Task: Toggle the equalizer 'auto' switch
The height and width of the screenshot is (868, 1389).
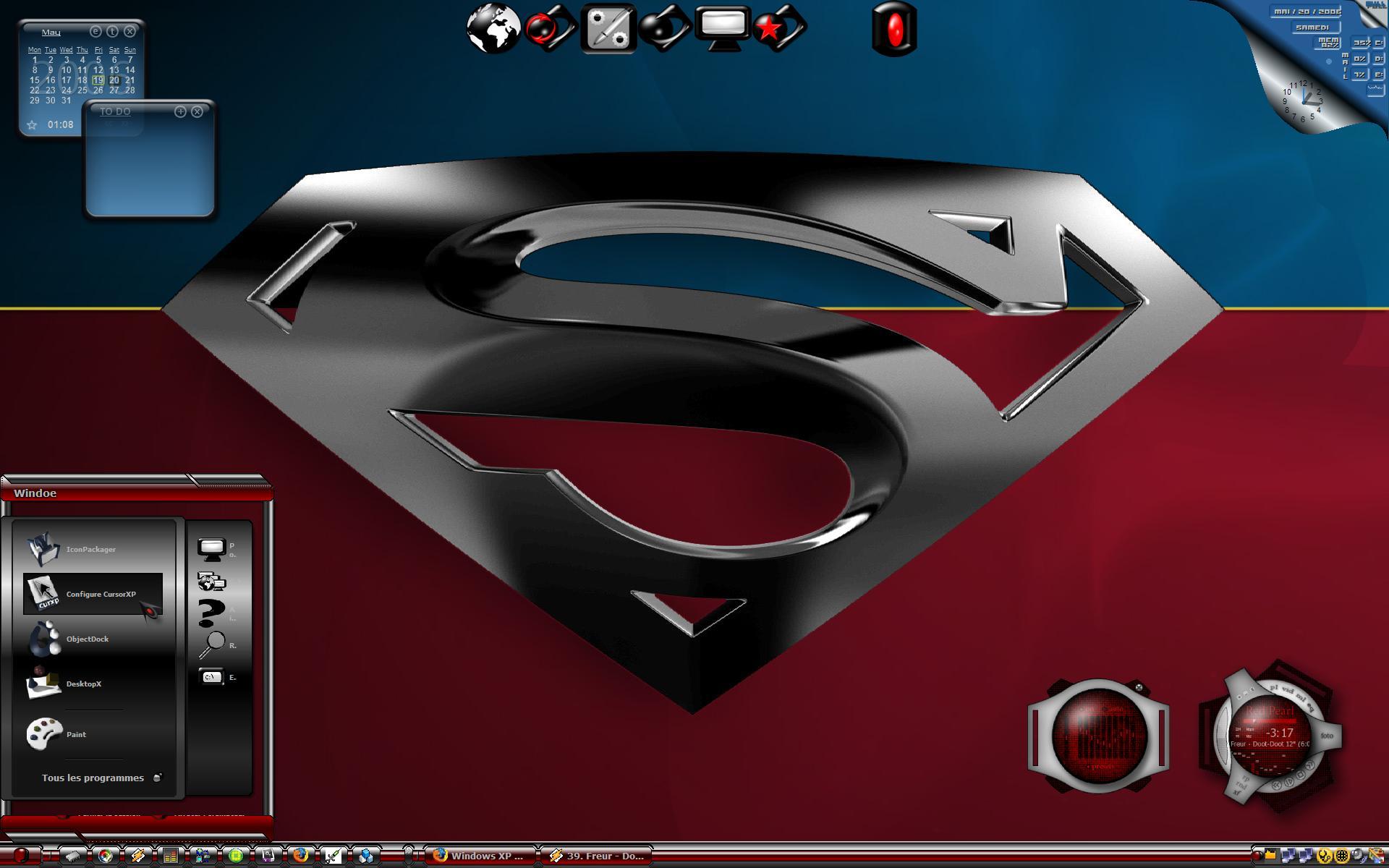Action: coord(1113,709)
